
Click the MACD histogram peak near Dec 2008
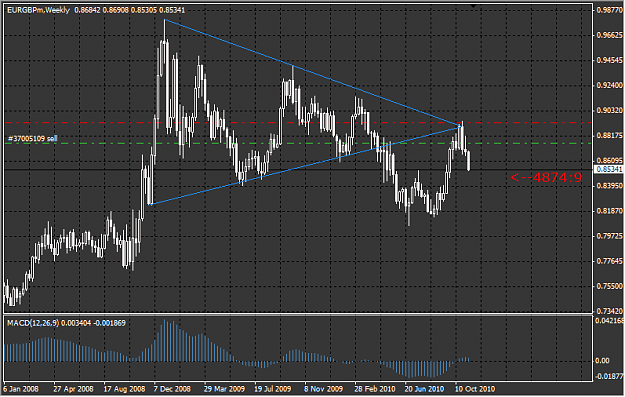pos(165,340)
